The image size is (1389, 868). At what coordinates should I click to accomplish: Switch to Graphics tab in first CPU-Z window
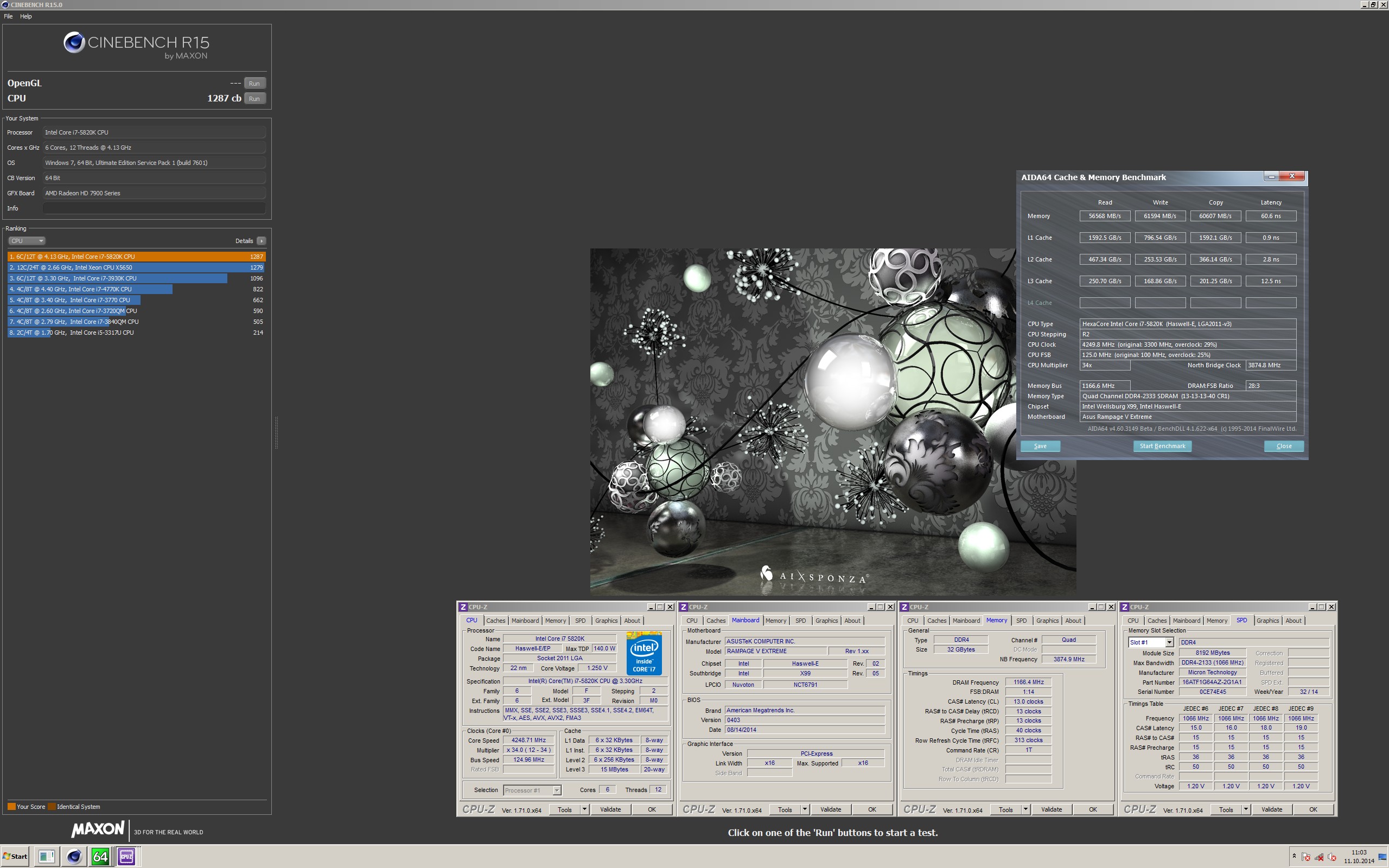pyautogui.click(x=606, y=621)
